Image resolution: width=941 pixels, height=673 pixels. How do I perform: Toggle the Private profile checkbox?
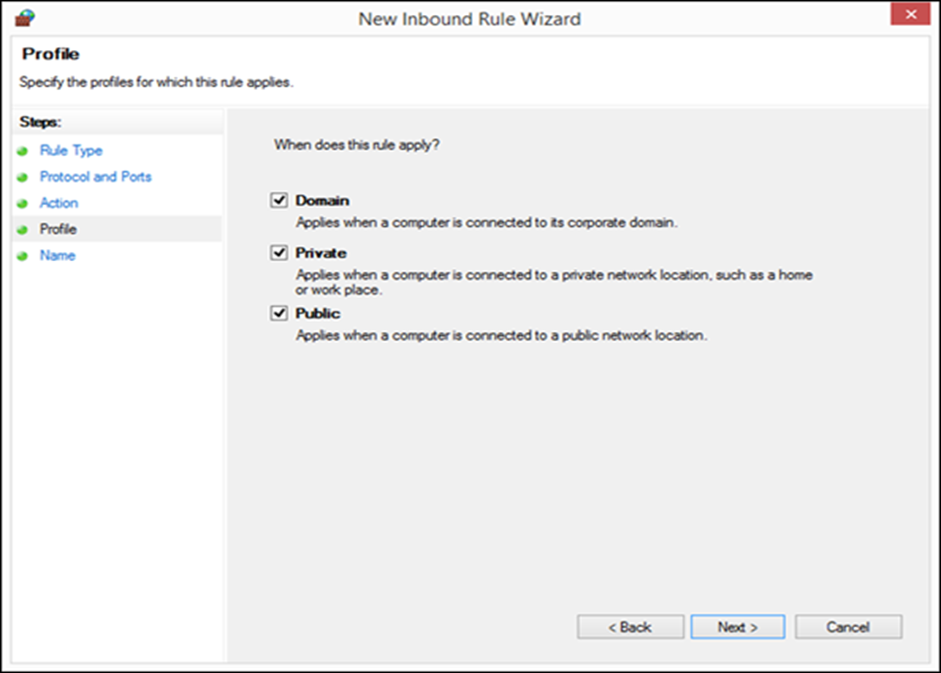[x=279, y=252]
